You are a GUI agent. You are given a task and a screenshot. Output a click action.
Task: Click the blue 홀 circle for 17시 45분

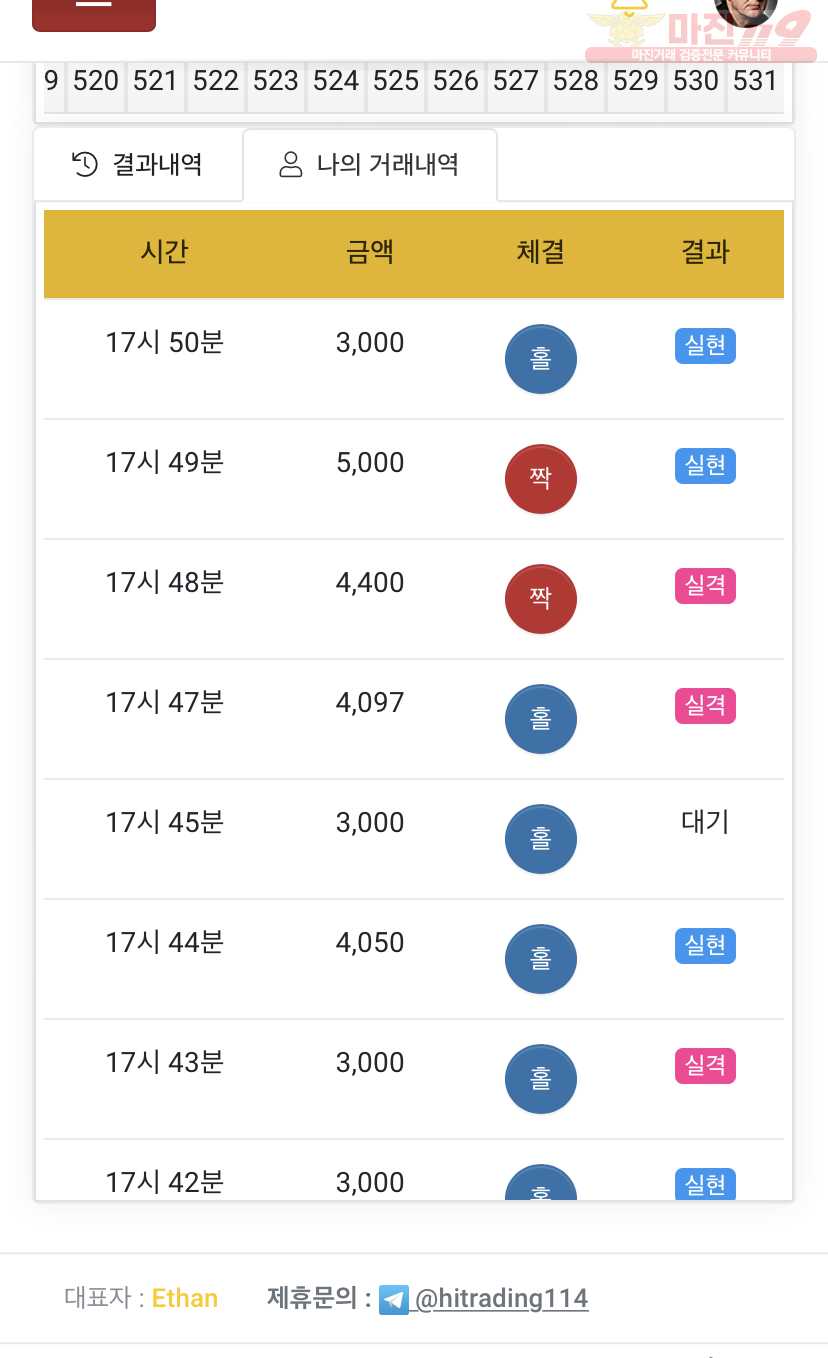(x=541, y=839)
